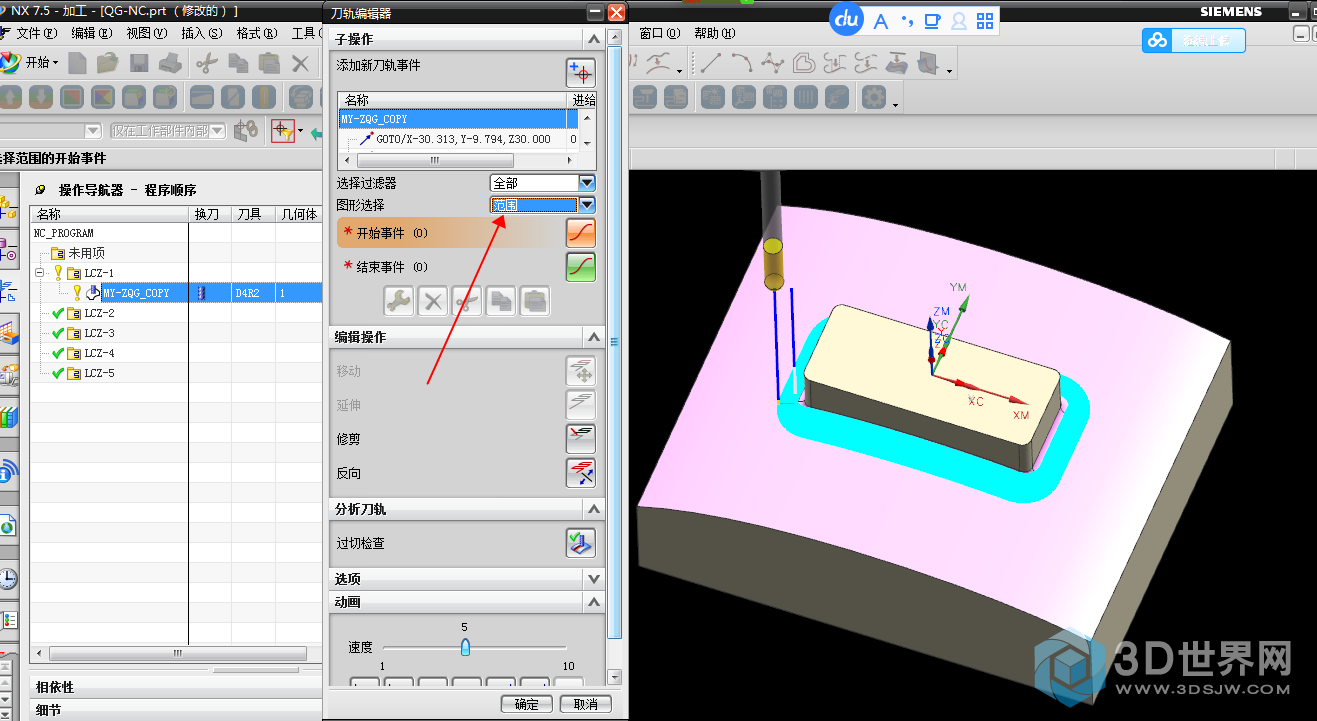Click the paste icon below end event

(x=535, y=301)
